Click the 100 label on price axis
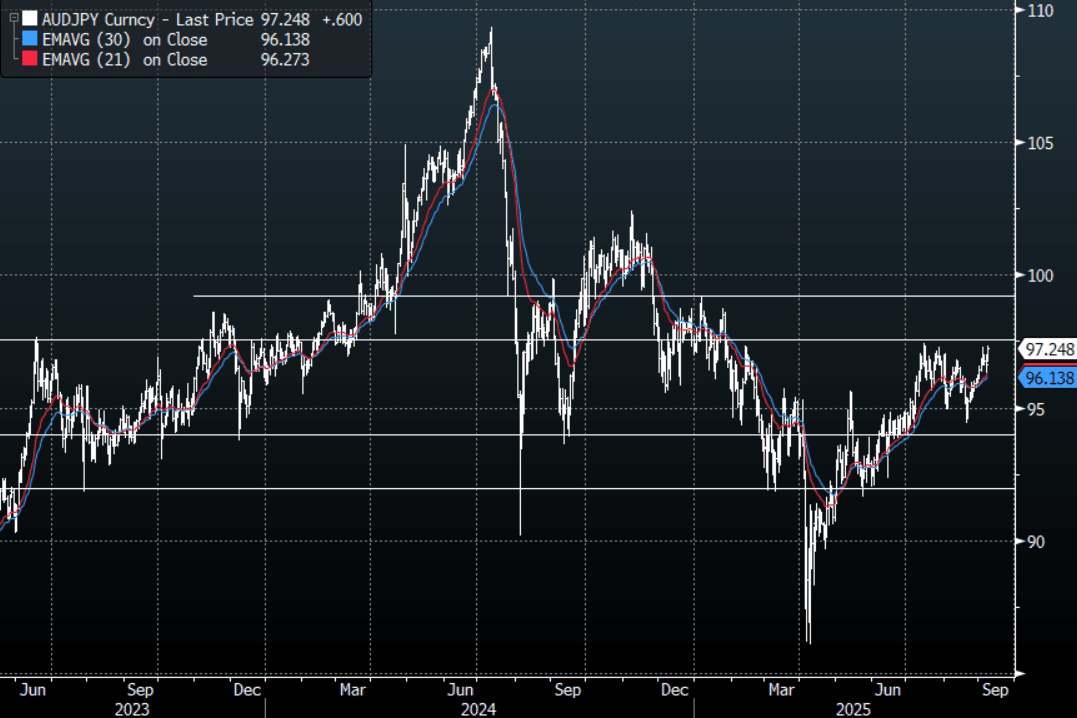The image size is (1077, 718). tap(1040, 276)
